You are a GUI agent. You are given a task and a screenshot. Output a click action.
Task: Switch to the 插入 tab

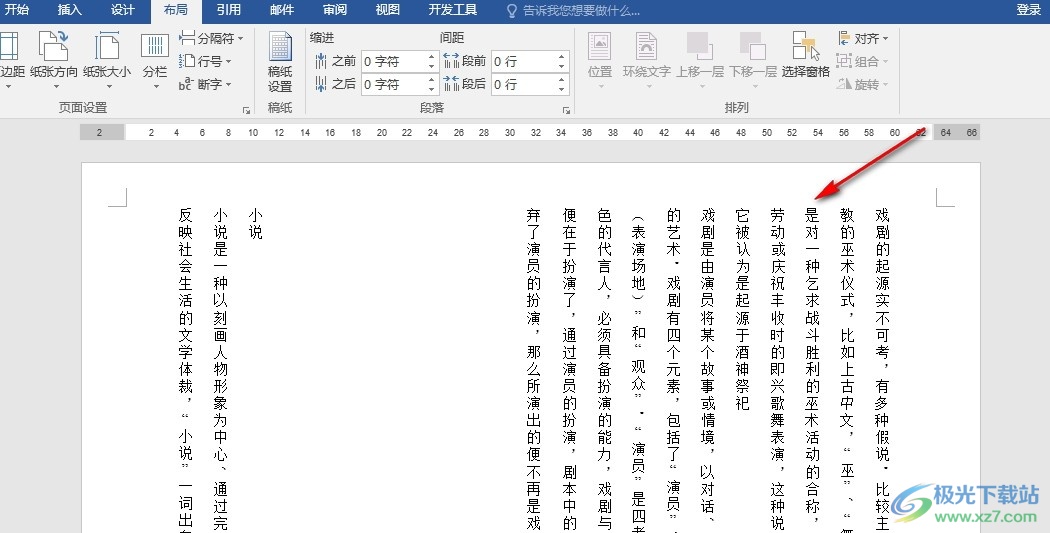pyautogui.click(x=70, y=10)
